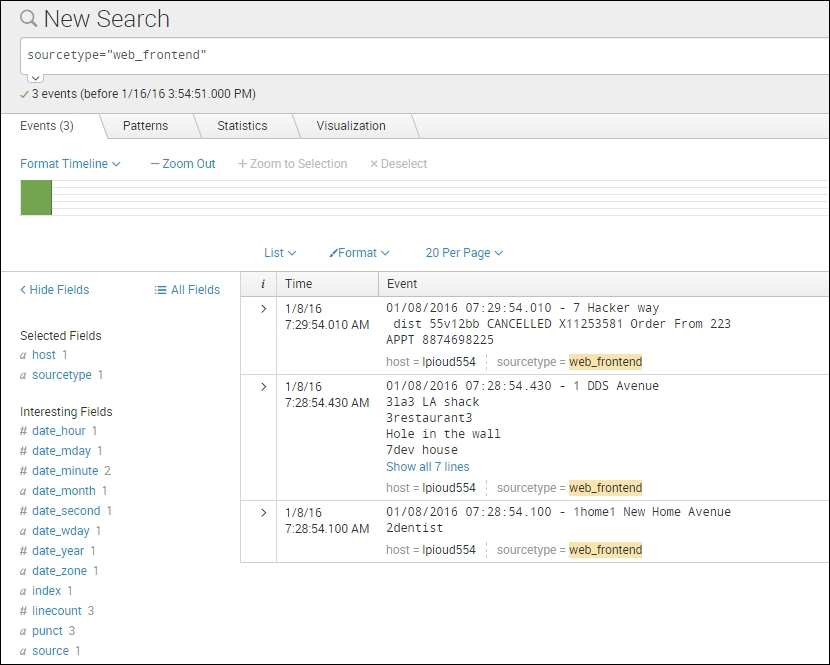Open All Fields list
Image resolution: width=830 pixels, height=665 pixels.
(x=187, y=290)
